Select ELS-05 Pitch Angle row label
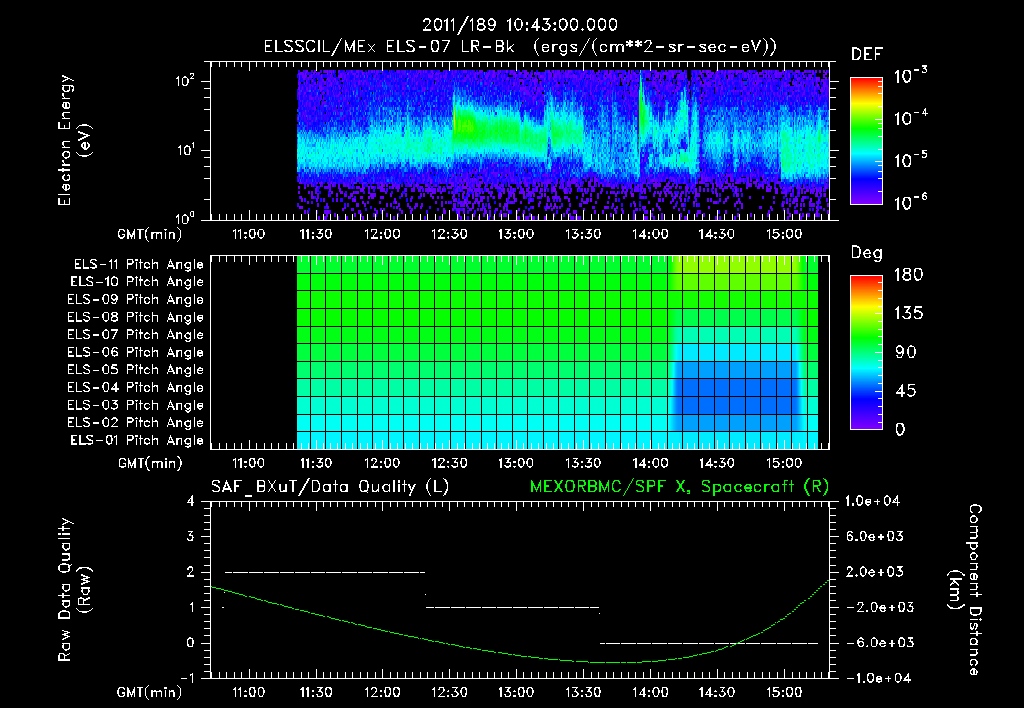The image size is (1024, 708). 136,370
